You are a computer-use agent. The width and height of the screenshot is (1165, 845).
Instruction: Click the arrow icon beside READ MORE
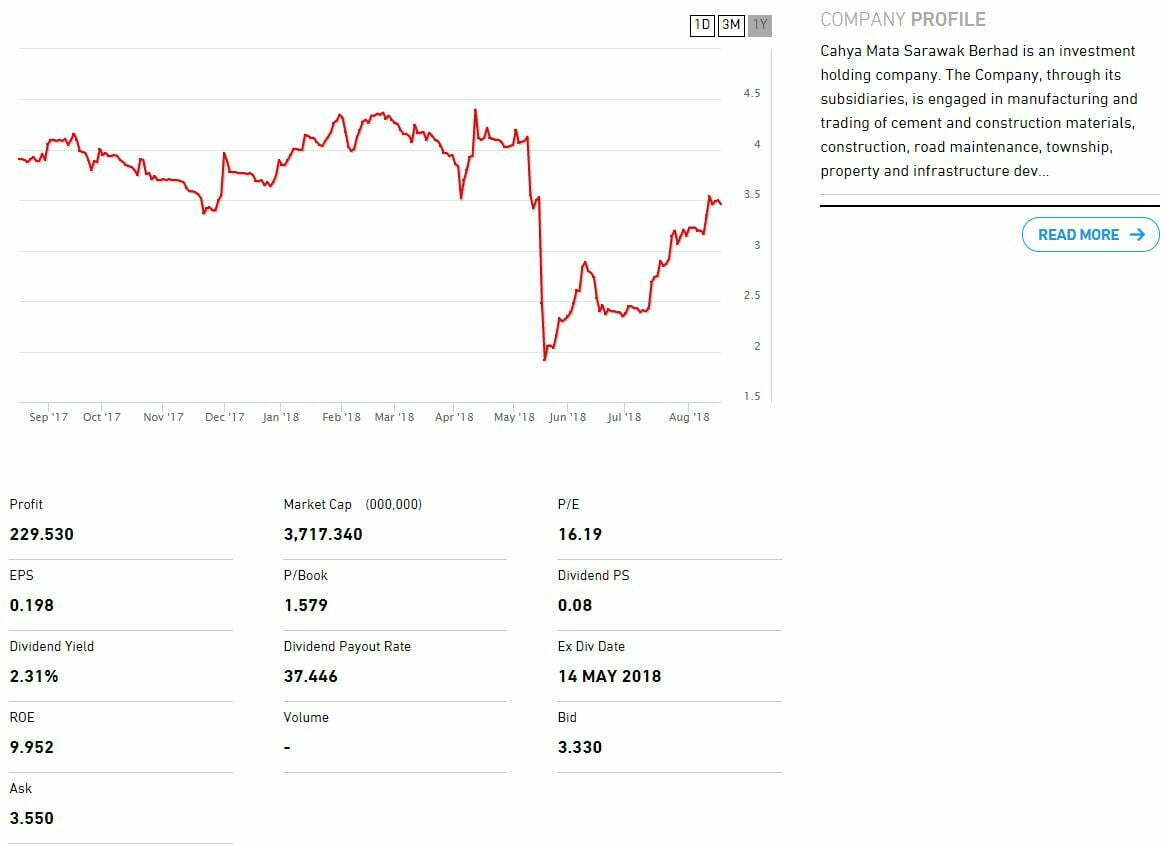[1136, 235]
